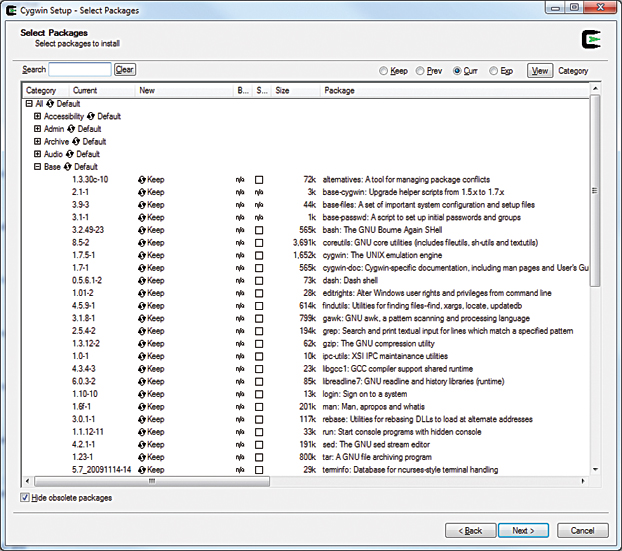Click the Size column header
Screen dimensions: 622x551
[296, 90]
